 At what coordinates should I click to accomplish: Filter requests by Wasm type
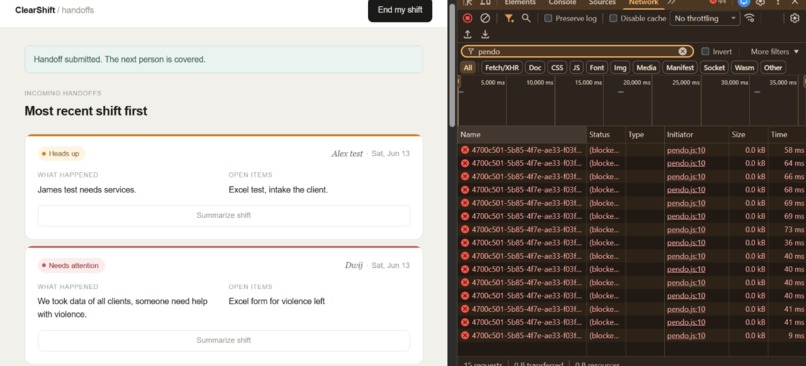(744, 67)
